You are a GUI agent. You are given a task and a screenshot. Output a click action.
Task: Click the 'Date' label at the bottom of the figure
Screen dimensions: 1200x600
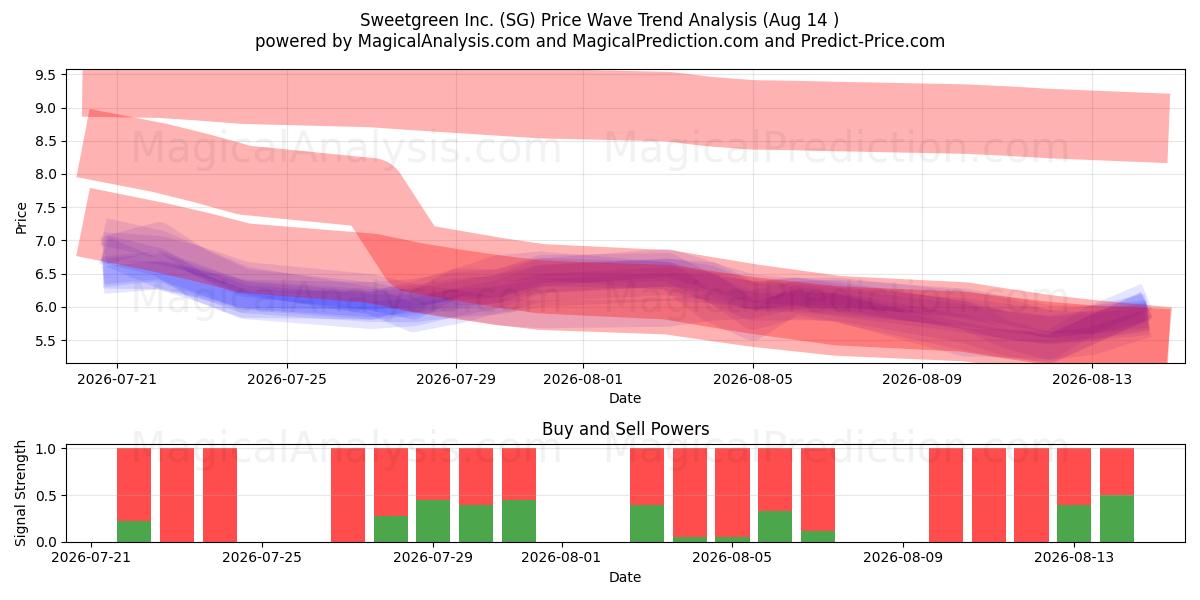(x=625, y=577)
